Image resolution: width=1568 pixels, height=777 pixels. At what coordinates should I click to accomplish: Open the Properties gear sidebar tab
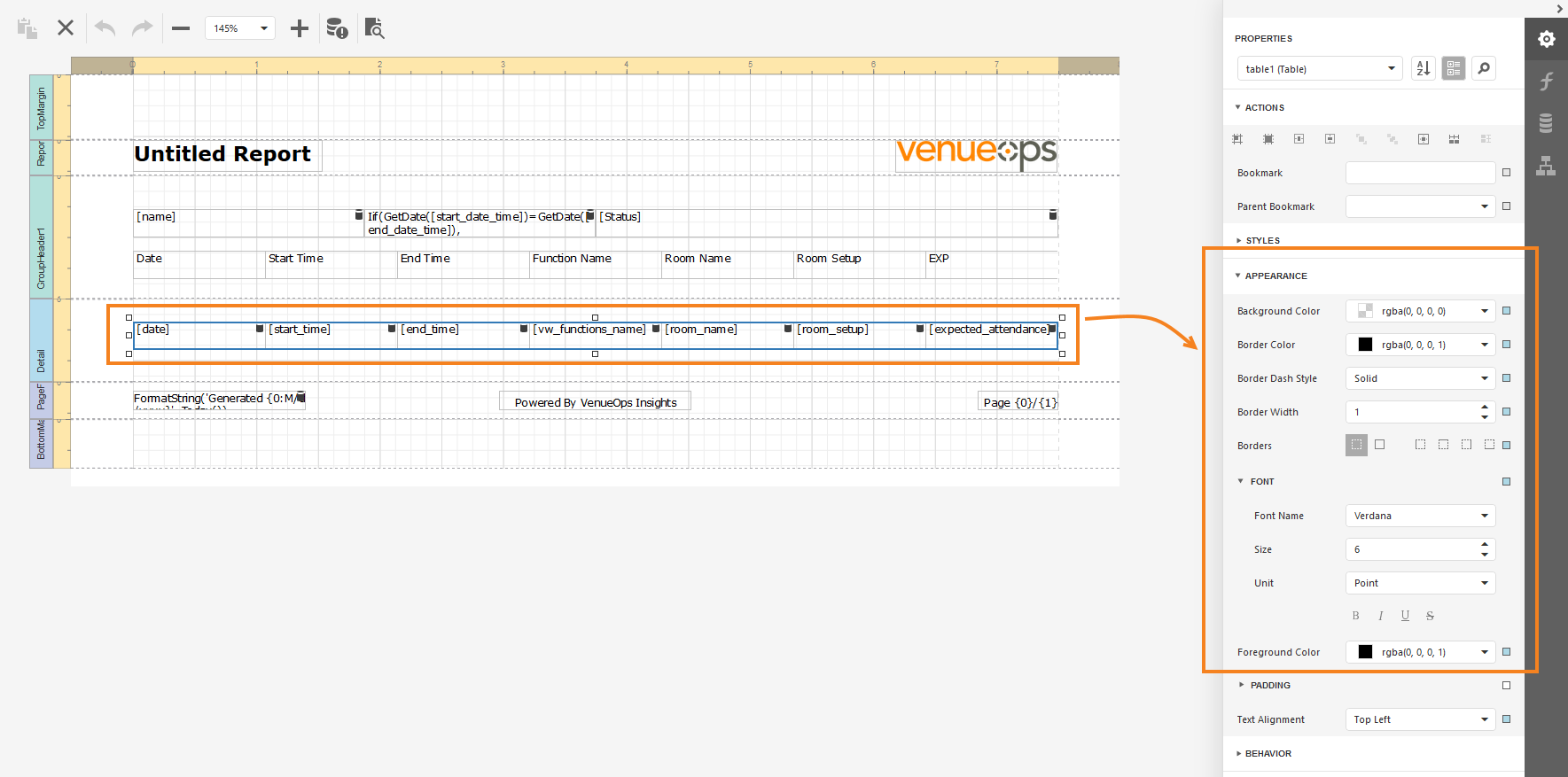click(x=1547, y=39)
